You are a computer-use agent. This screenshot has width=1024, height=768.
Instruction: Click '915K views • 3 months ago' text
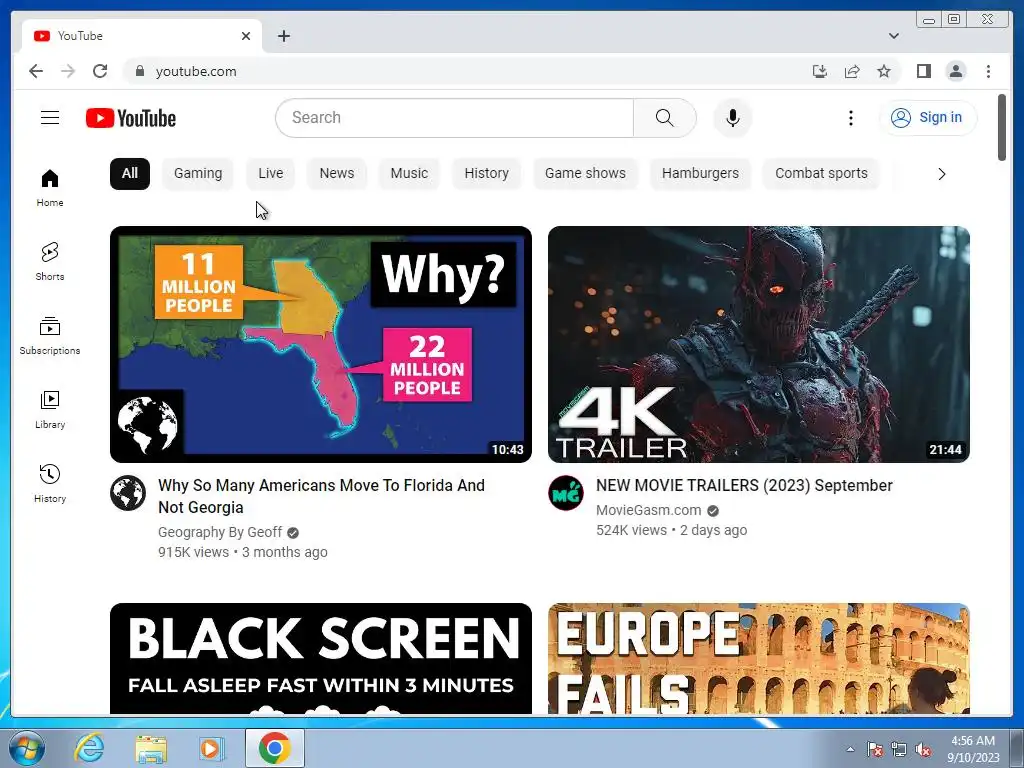click(x=243, y=552)
